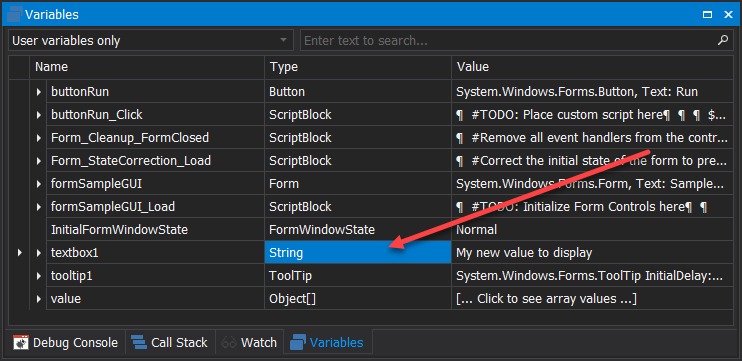Select the String type cell of textbox1
The image size is (742, 361).
point(358,253)
